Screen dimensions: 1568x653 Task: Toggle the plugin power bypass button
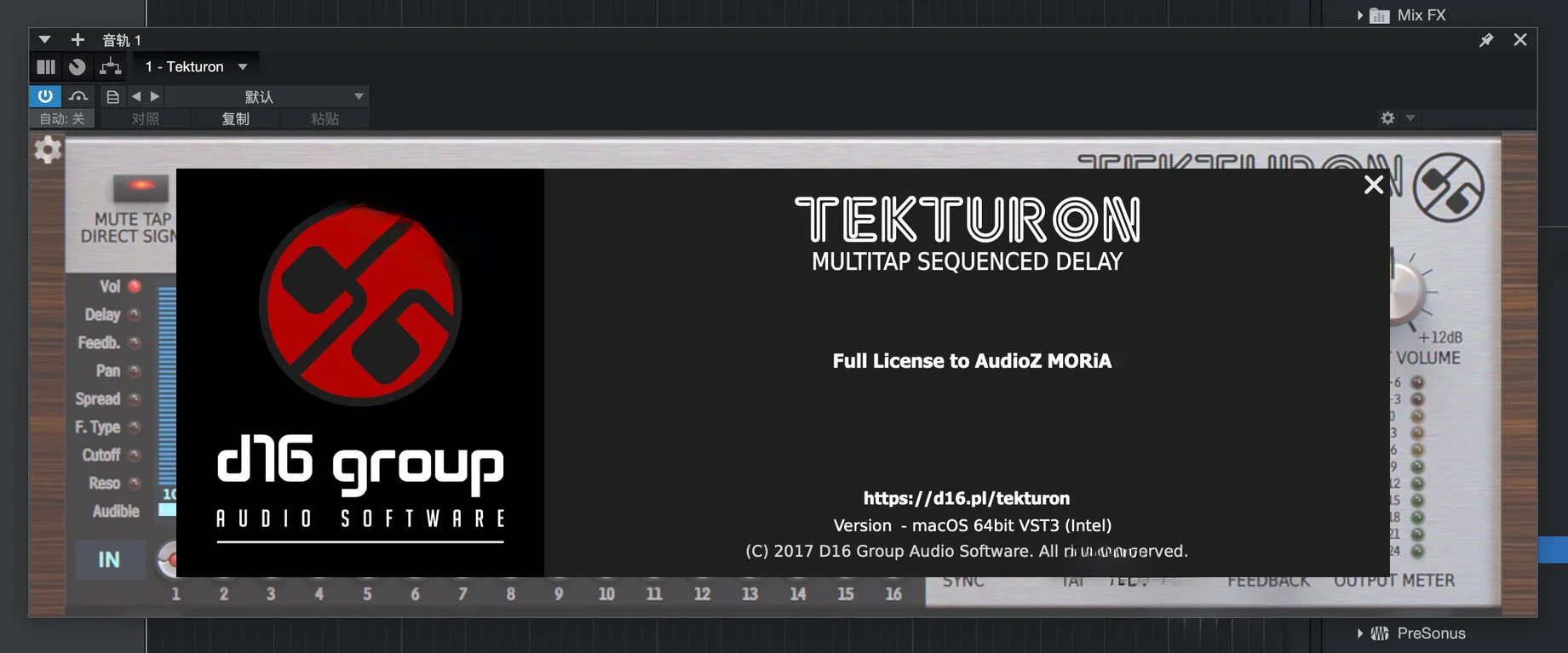pos(45,96)
